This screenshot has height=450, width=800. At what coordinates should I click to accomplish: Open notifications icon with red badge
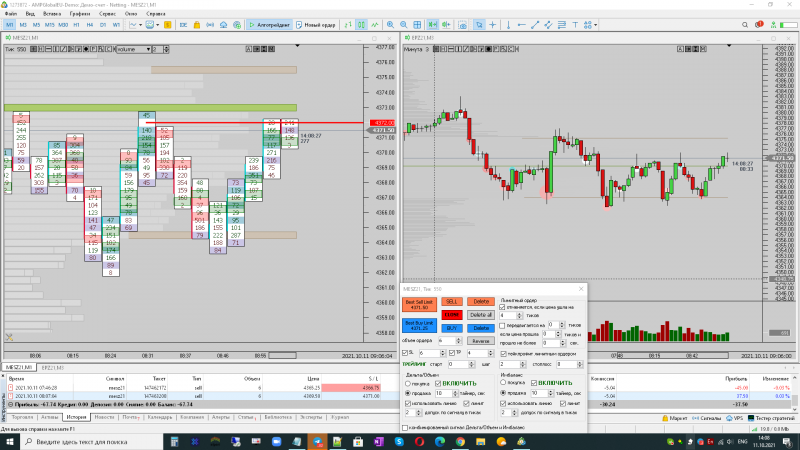click(x=759, y=24)
